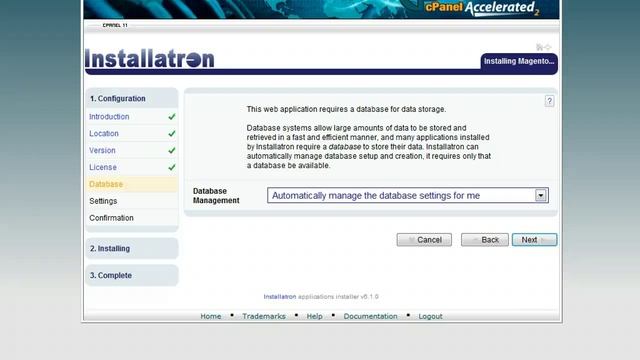Viewport: 640px width, 360px height.
Task: Open the Installing Magento tab
Action: (x=519, y=62)
